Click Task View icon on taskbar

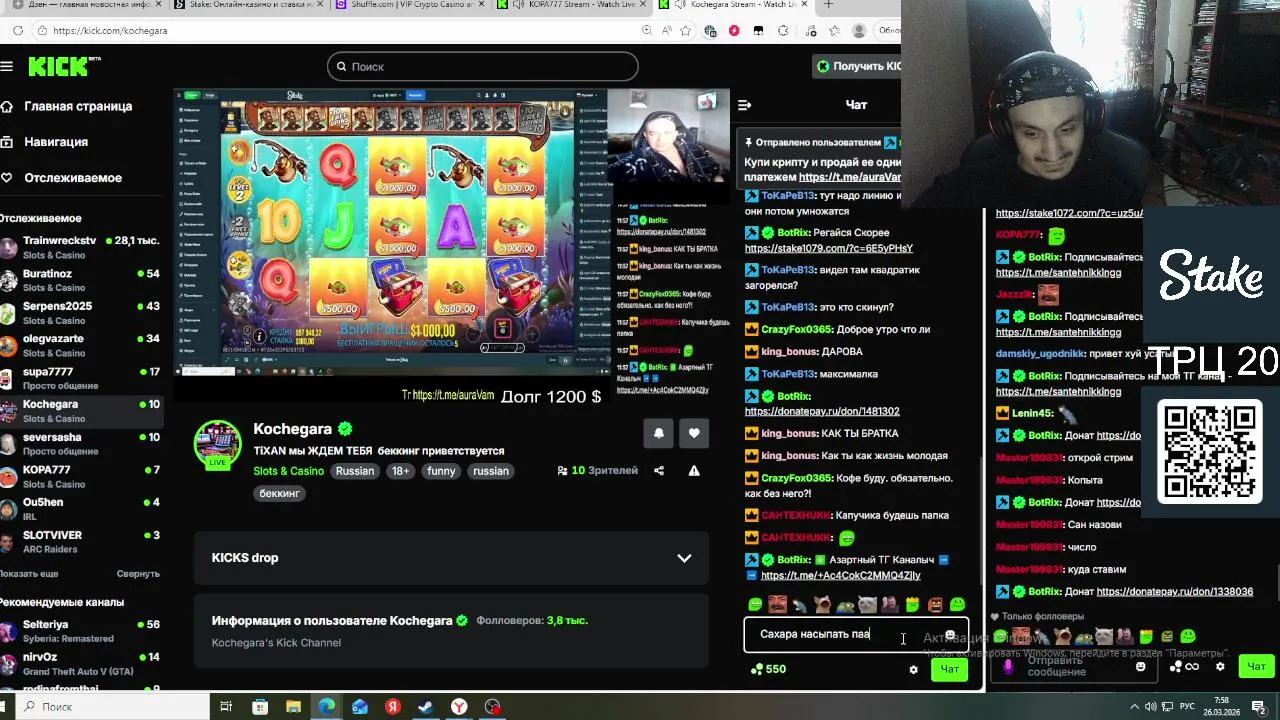click(x=226, y=707)
